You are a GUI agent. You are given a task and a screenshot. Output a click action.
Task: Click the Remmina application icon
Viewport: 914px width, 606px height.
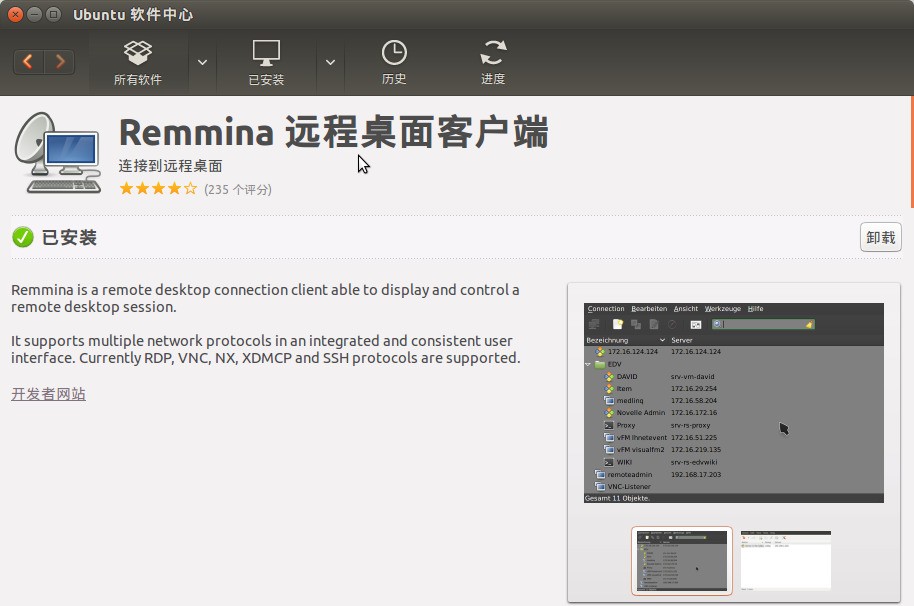point(58,153)
